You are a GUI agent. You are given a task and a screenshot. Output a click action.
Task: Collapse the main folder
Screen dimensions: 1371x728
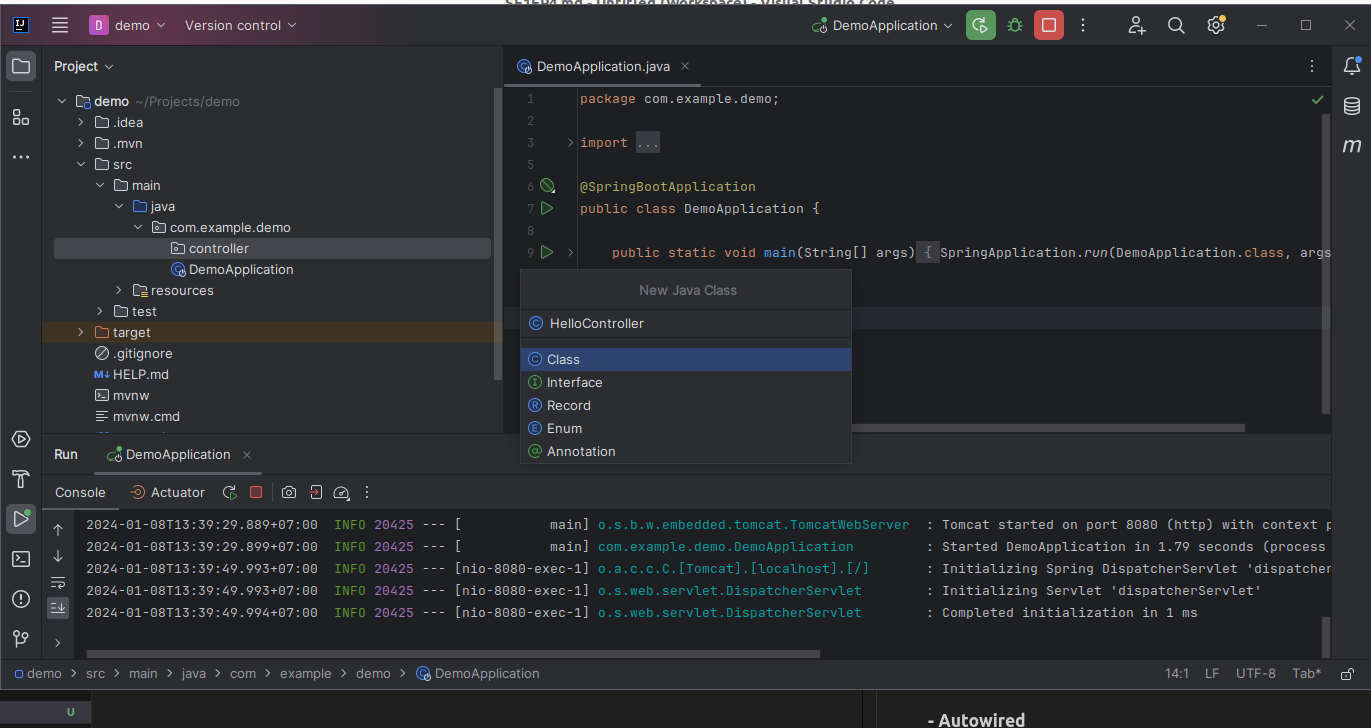(100, 185)
